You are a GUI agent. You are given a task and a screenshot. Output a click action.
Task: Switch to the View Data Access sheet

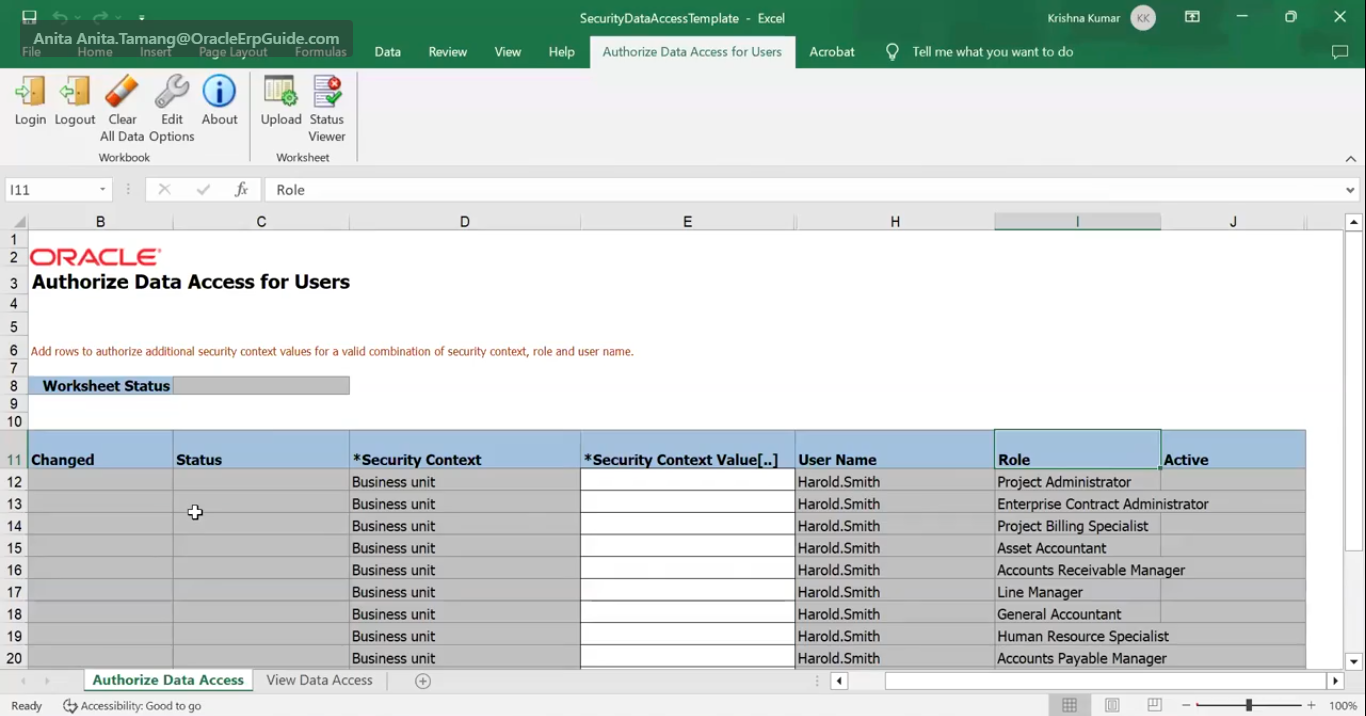[x=319, y=680]
